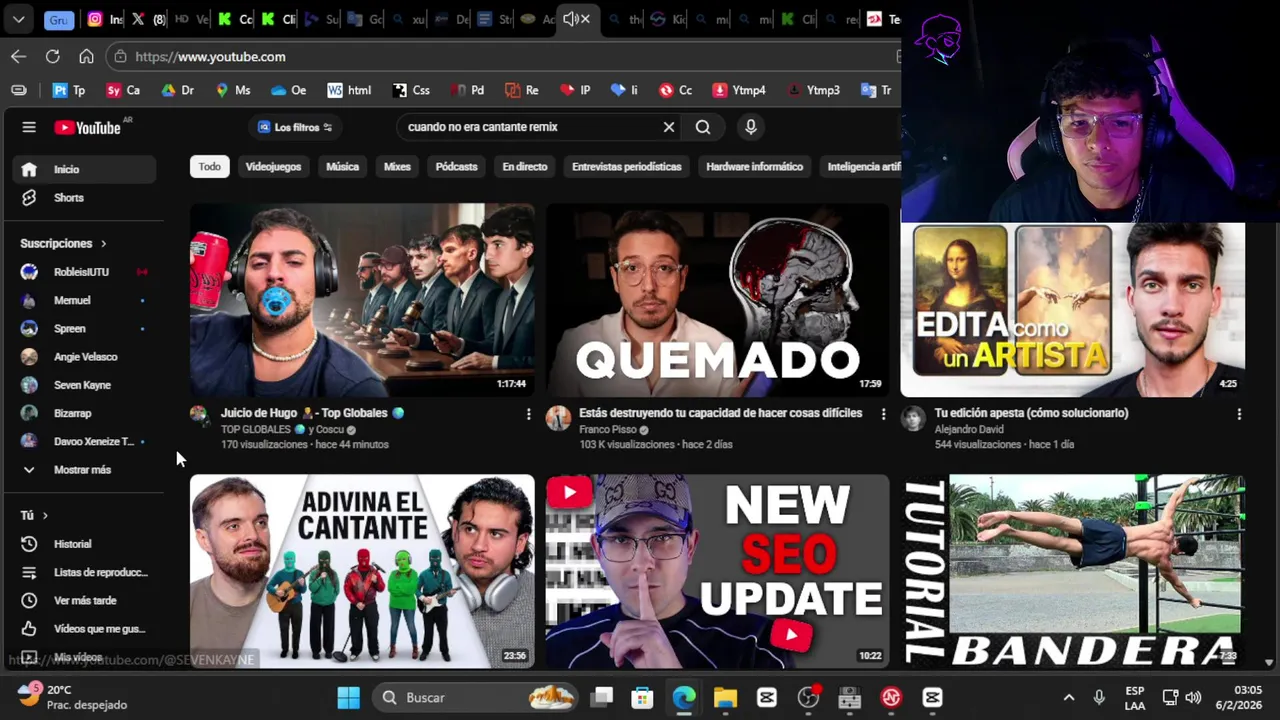Open the Css bookmark
Viewport: 1280px width, 720px height.
tap(412, 90)
